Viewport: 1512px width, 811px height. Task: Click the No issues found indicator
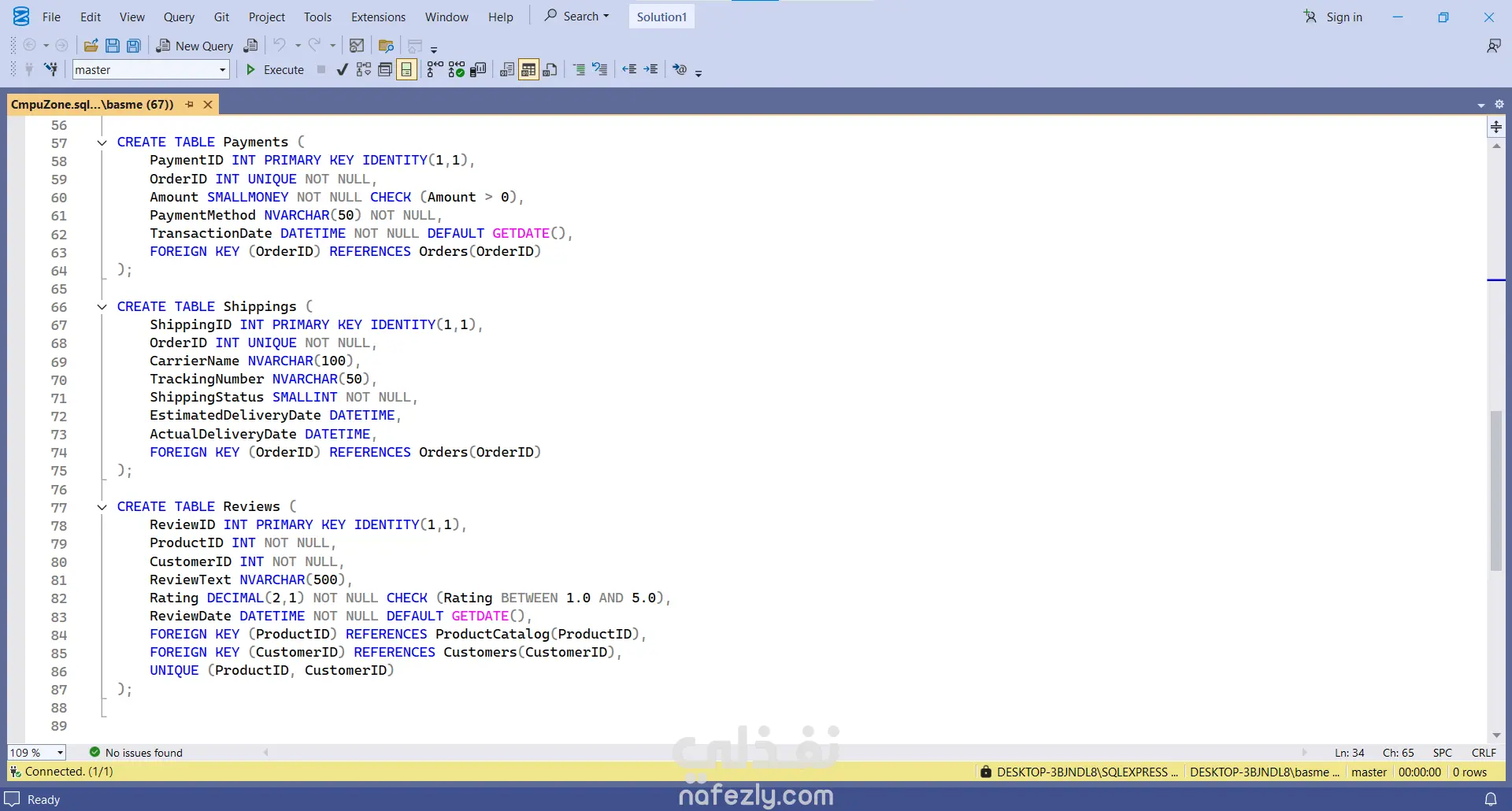135,753
